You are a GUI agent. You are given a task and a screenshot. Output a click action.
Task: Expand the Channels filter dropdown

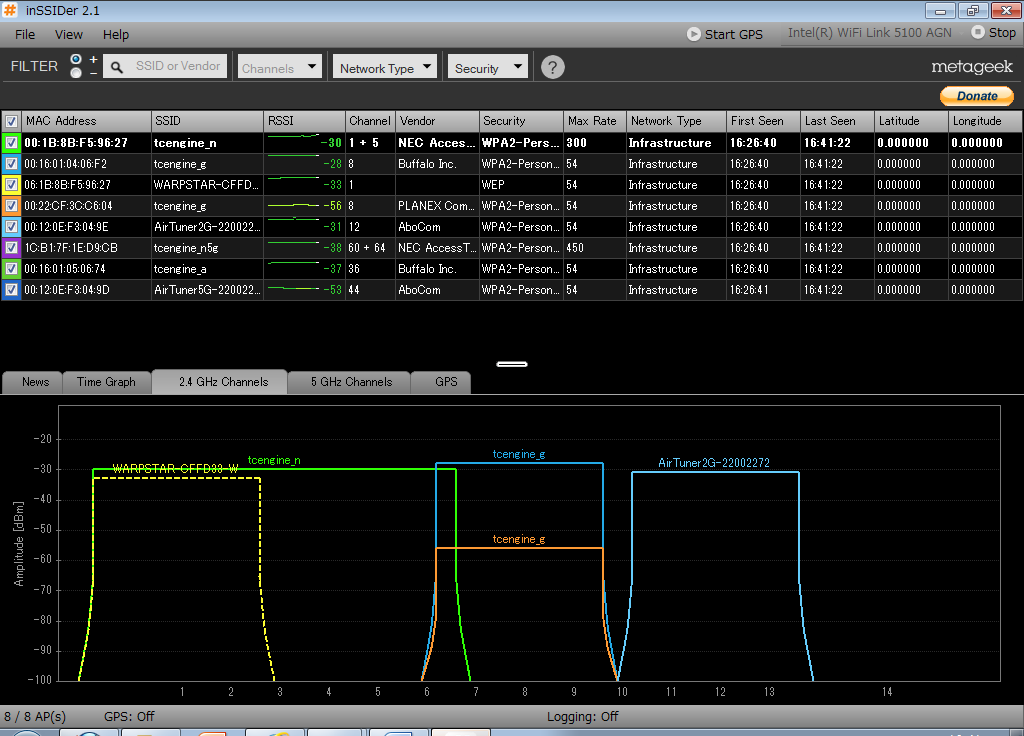pyautogui.click(x=280, y=68)
